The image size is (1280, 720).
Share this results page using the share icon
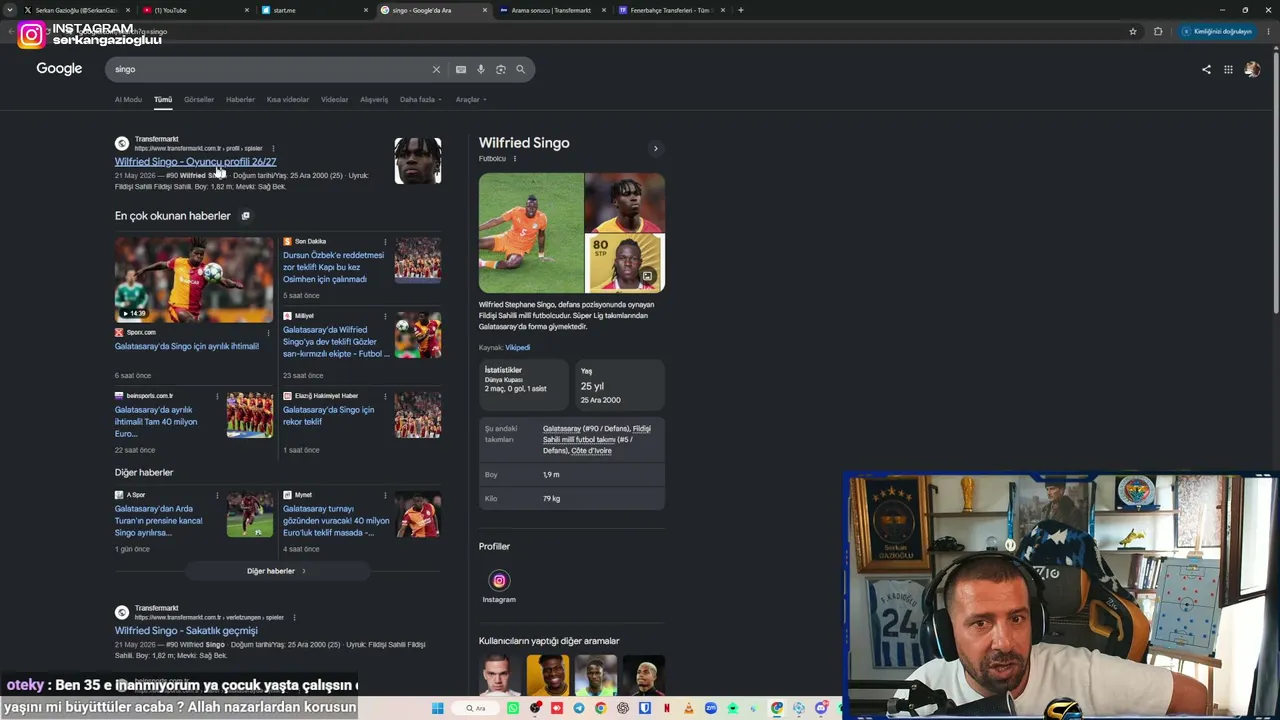coord(1206,69)
